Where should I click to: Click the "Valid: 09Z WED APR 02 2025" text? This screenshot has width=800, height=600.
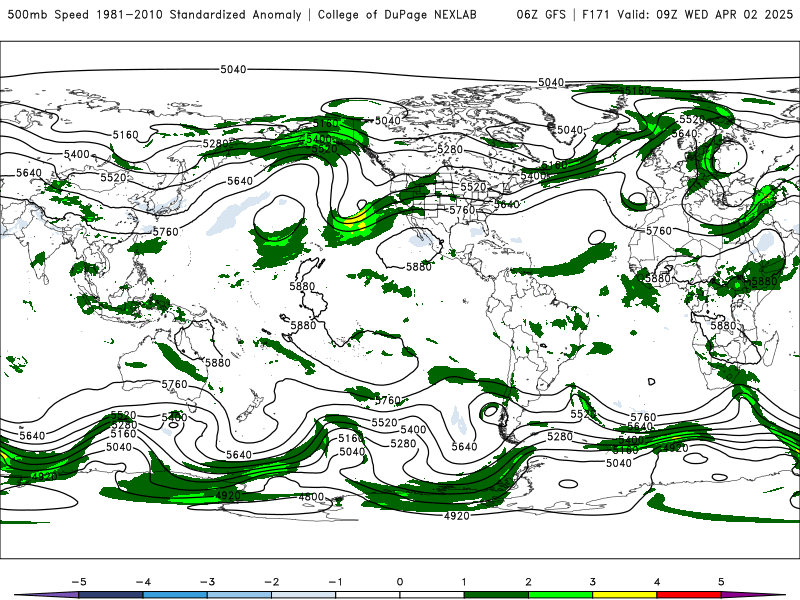[x=705, y=15]
